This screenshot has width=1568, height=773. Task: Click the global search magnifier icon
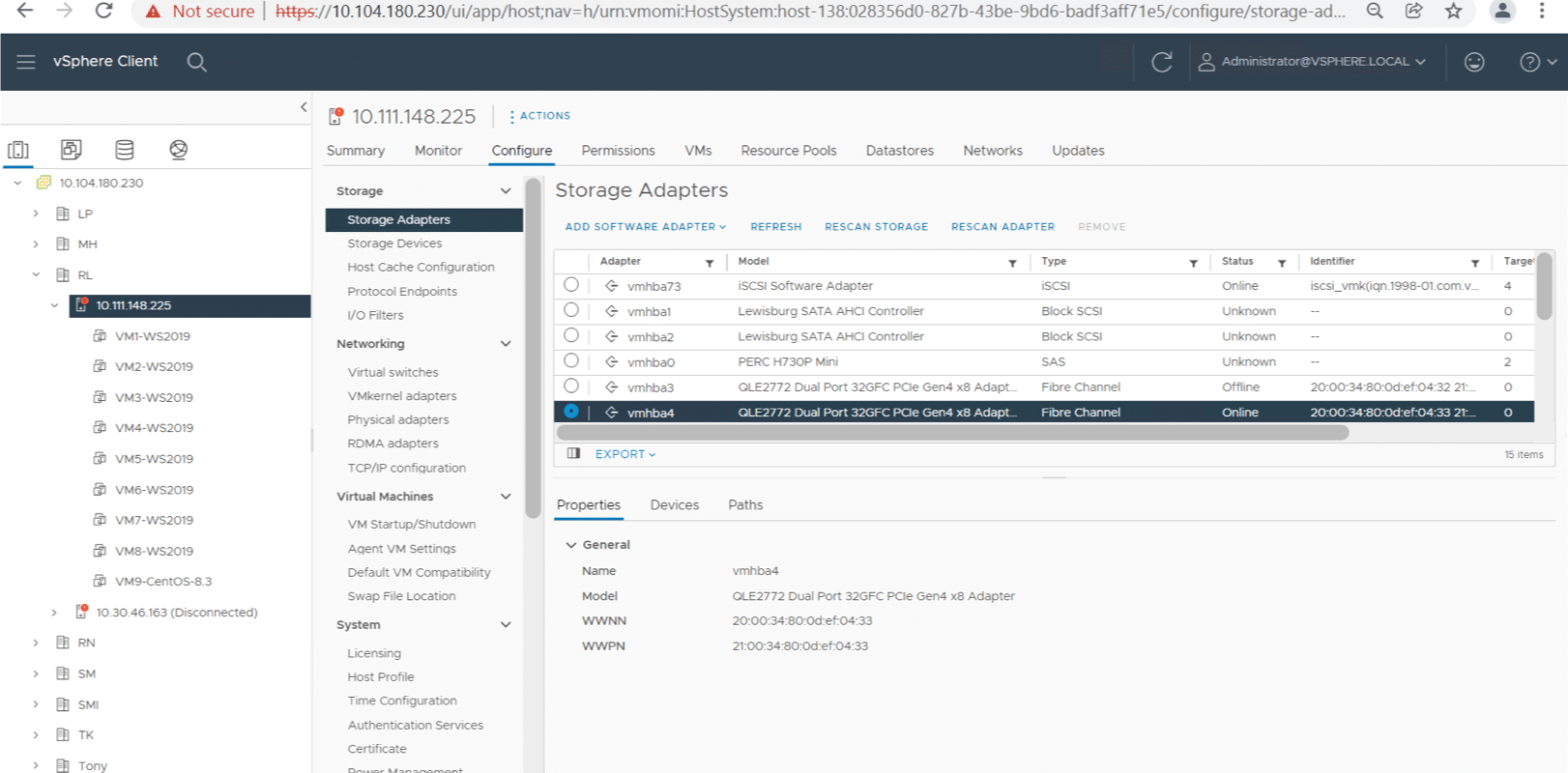[x=196, y=62]
